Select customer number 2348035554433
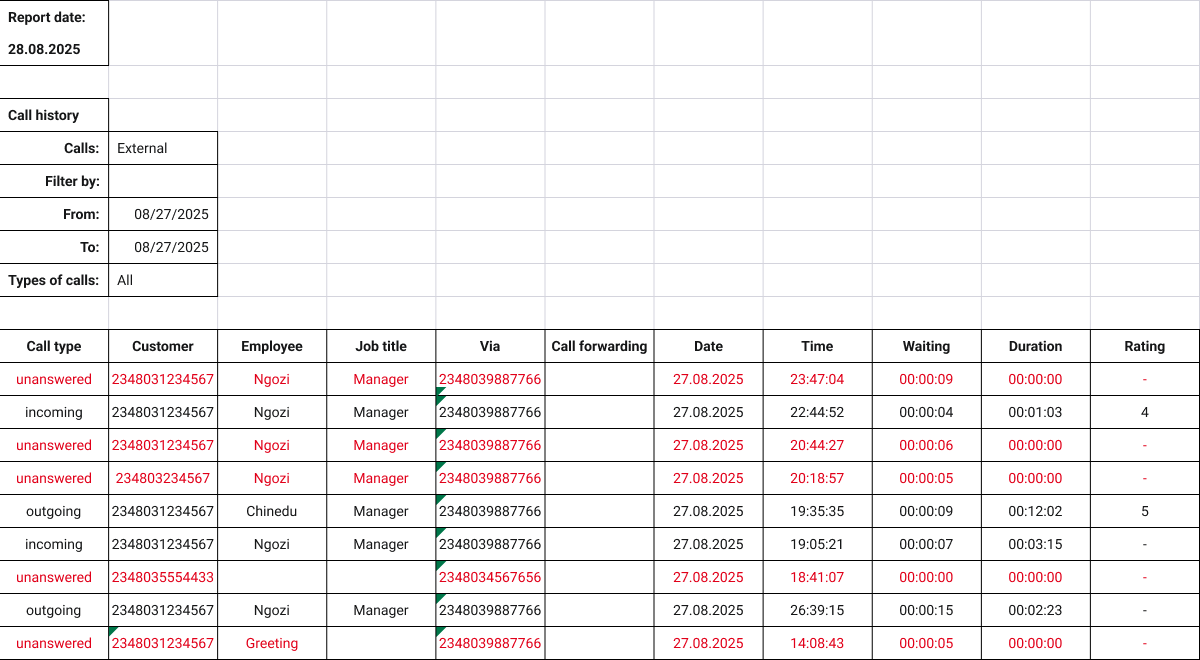Viewport: 1200px width, 660px height. point(163,577)
